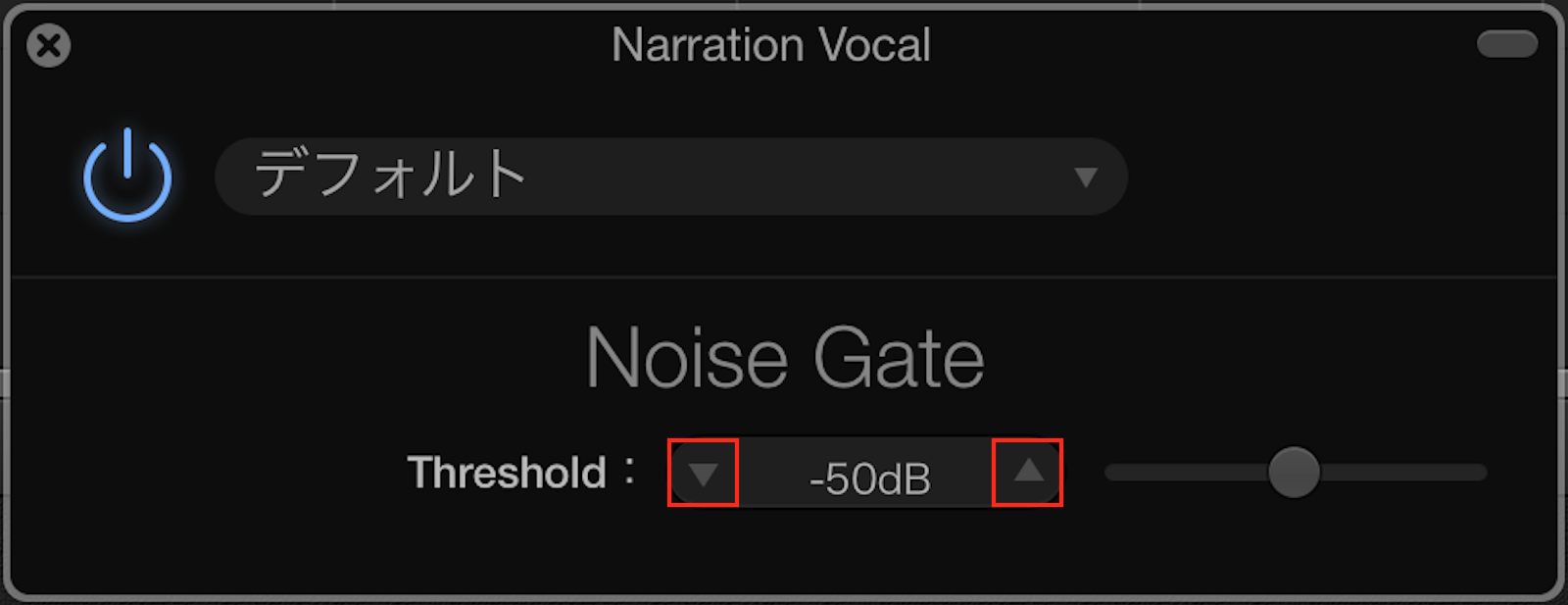The image size is (1568, 605).
Task: Toggle the blue power button
Action: pyautogui.click(x=127, y=176)
